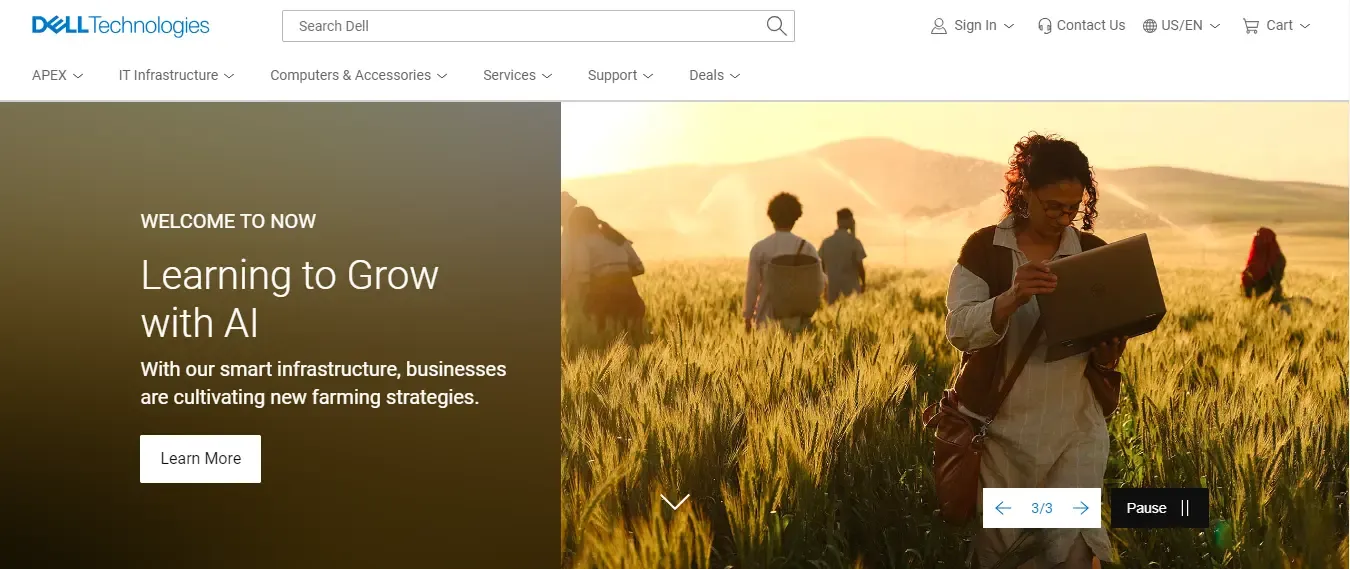Image resolution: width=1350 pixels, height=569 pixels.
Task: Click the Learn More button
Action: (200, 459)
